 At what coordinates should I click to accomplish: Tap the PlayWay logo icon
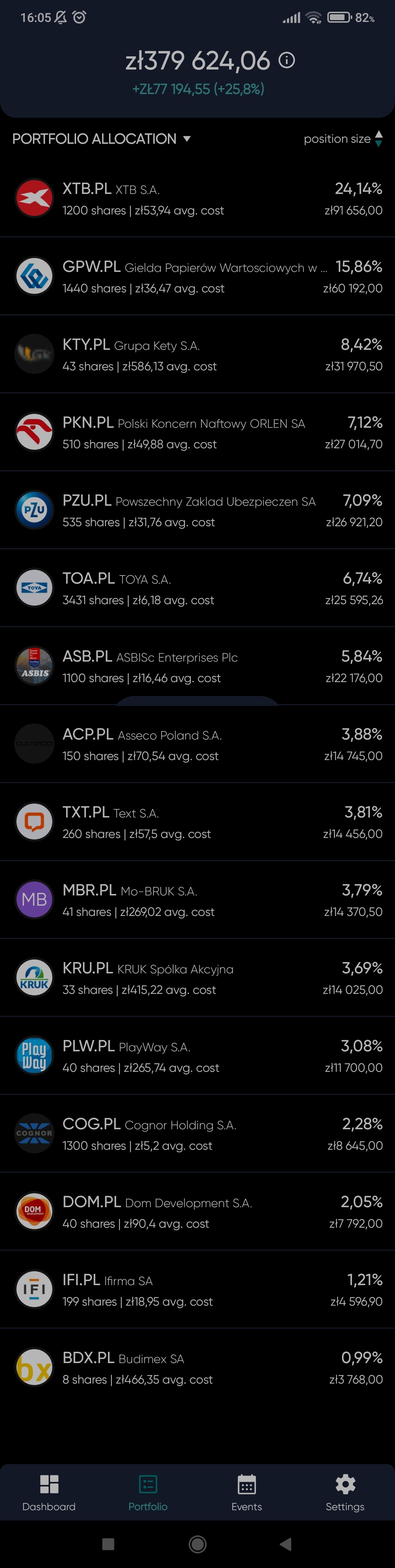[x=34, y=1055]
